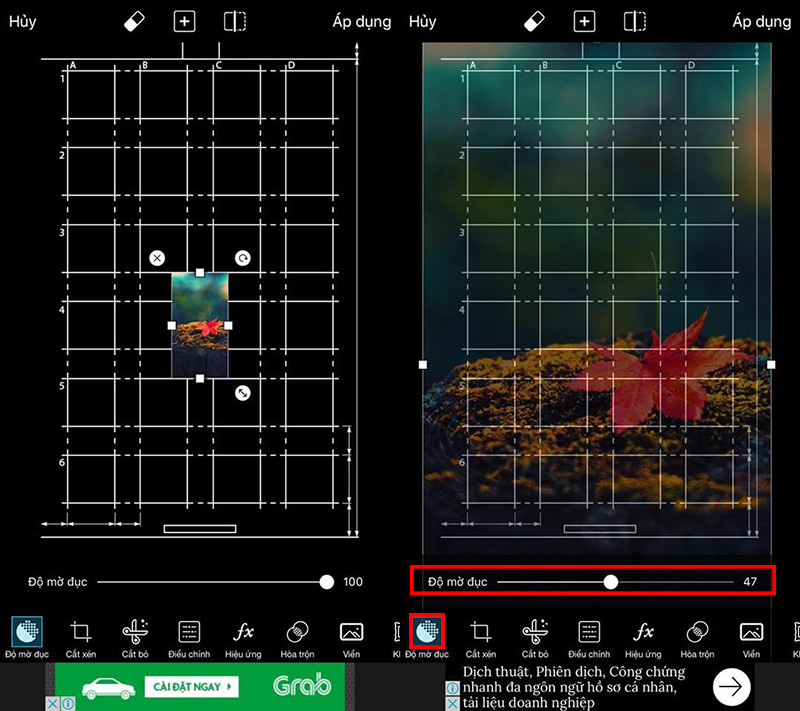This screenshot has height=711, width=800.
Task: Open Điều chỉnh adjust tool in right screen
Action: pyautogui.click(x=589, y=639)
